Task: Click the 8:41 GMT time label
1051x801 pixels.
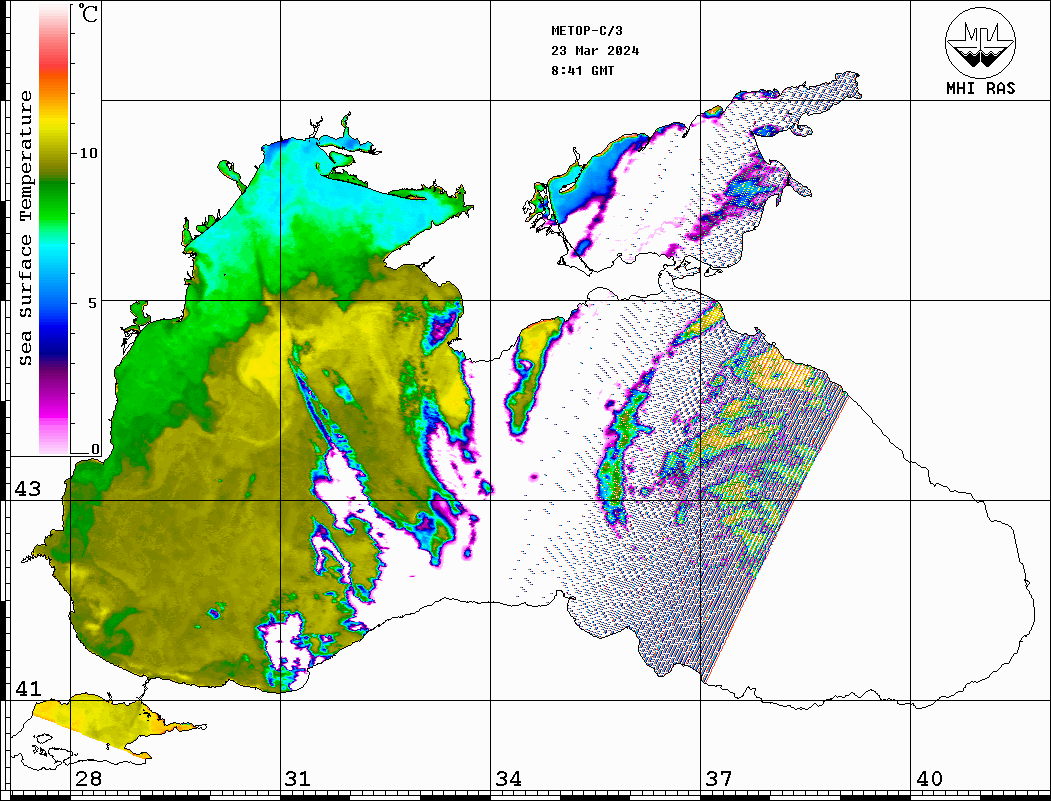Action: 583,71
